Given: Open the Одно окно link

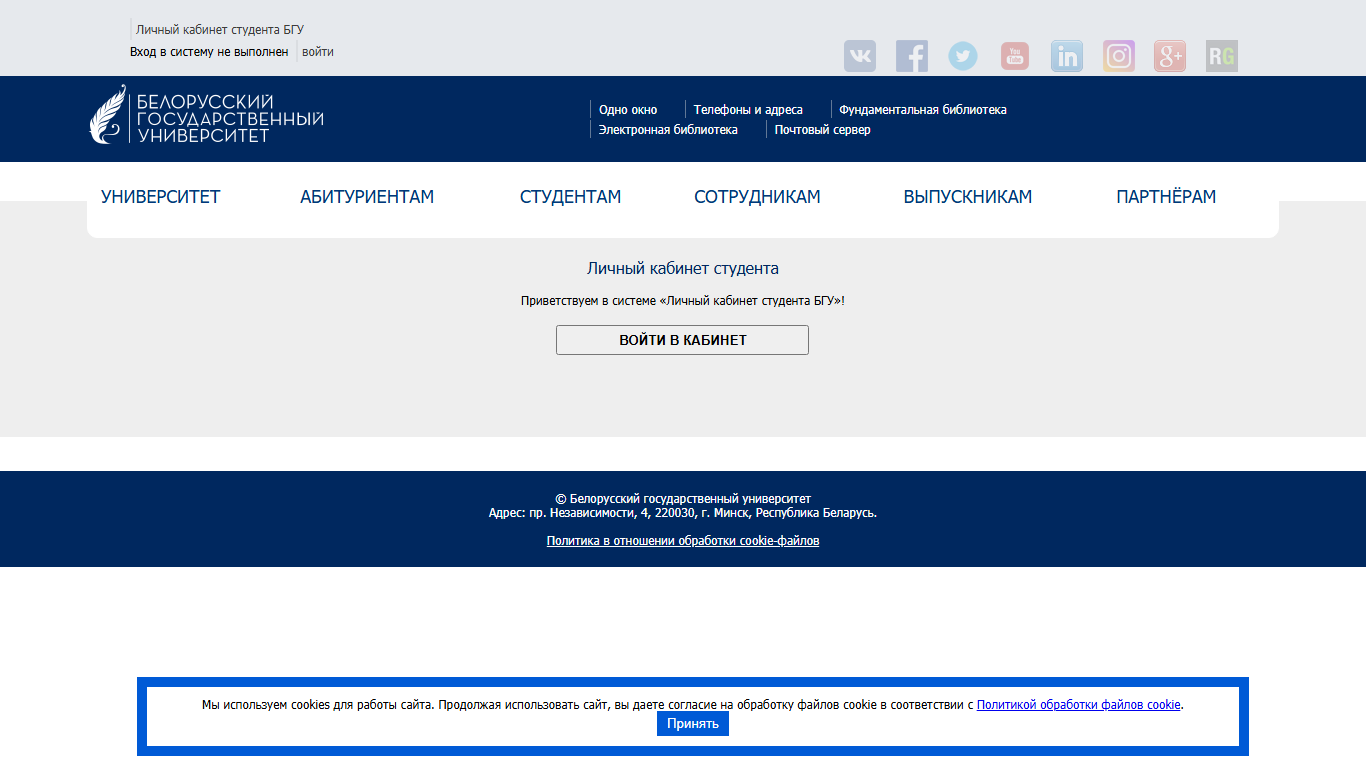Looking at the screenshot, I should pyautogui.click(x=628, y=110).
